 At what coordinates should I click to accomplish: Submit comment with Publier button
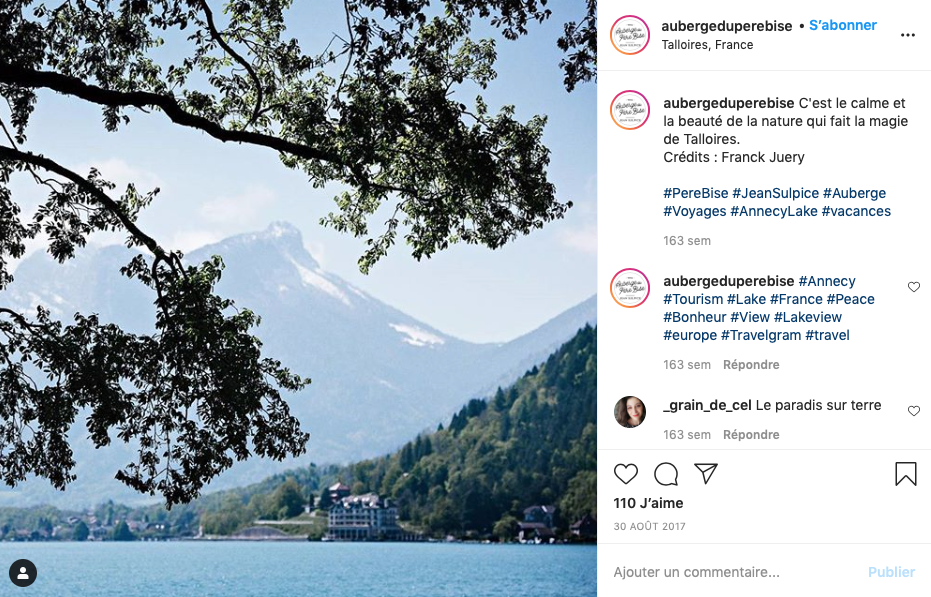click(891, 571)
